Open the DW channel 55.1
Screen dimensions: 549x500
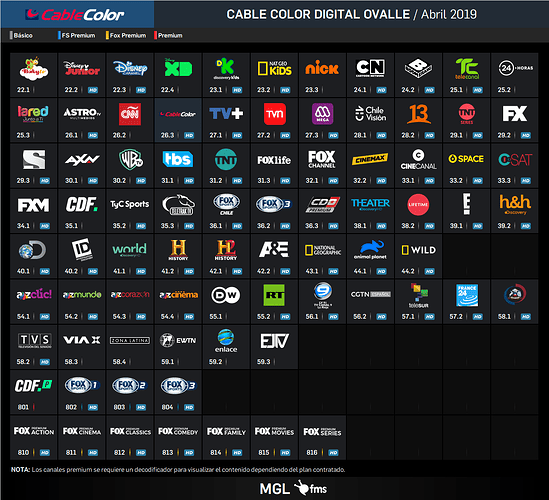226,301
